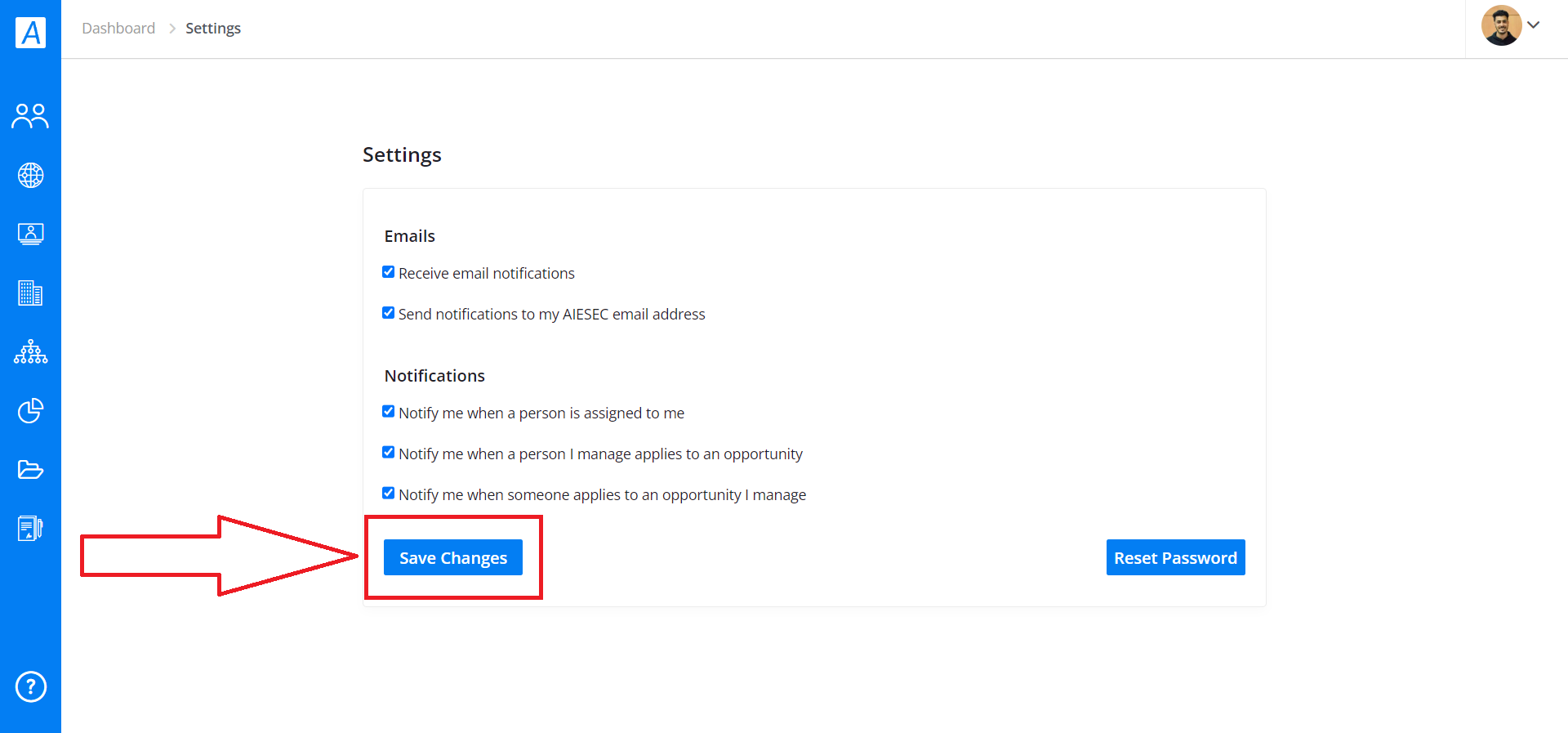Open the folder sidebar icon
Viewport: 1568px width, 733px height.
pos(30,469)
